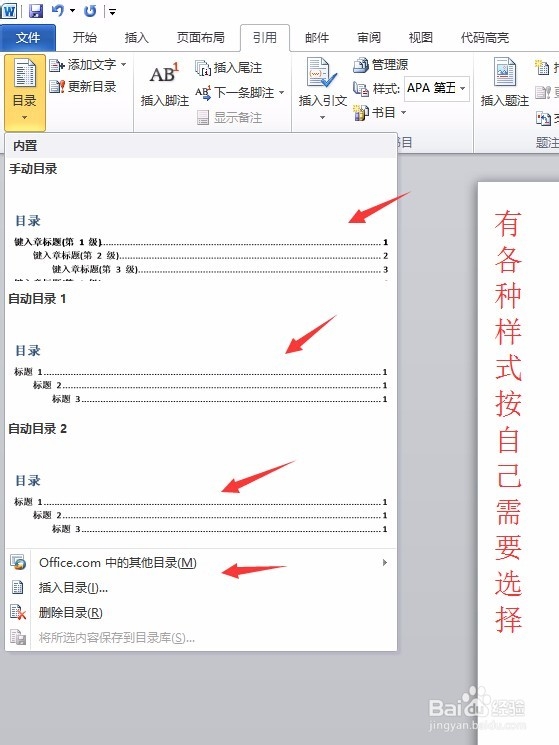Click the 样式 icon in citations group

click(x=361, y=88)
